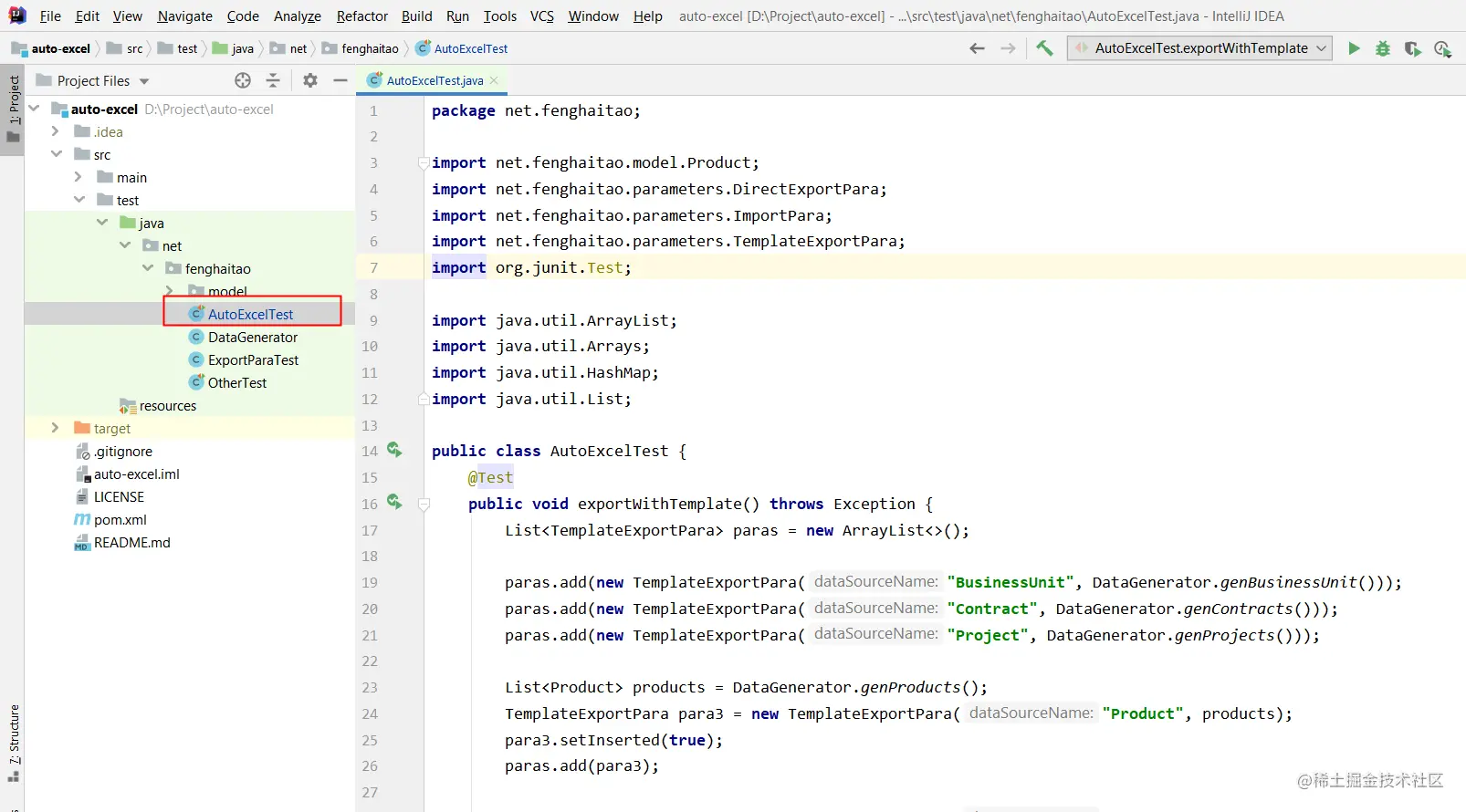Open the VCS menu
Screen dimensions: 1466x812
(x=542, y=16)
